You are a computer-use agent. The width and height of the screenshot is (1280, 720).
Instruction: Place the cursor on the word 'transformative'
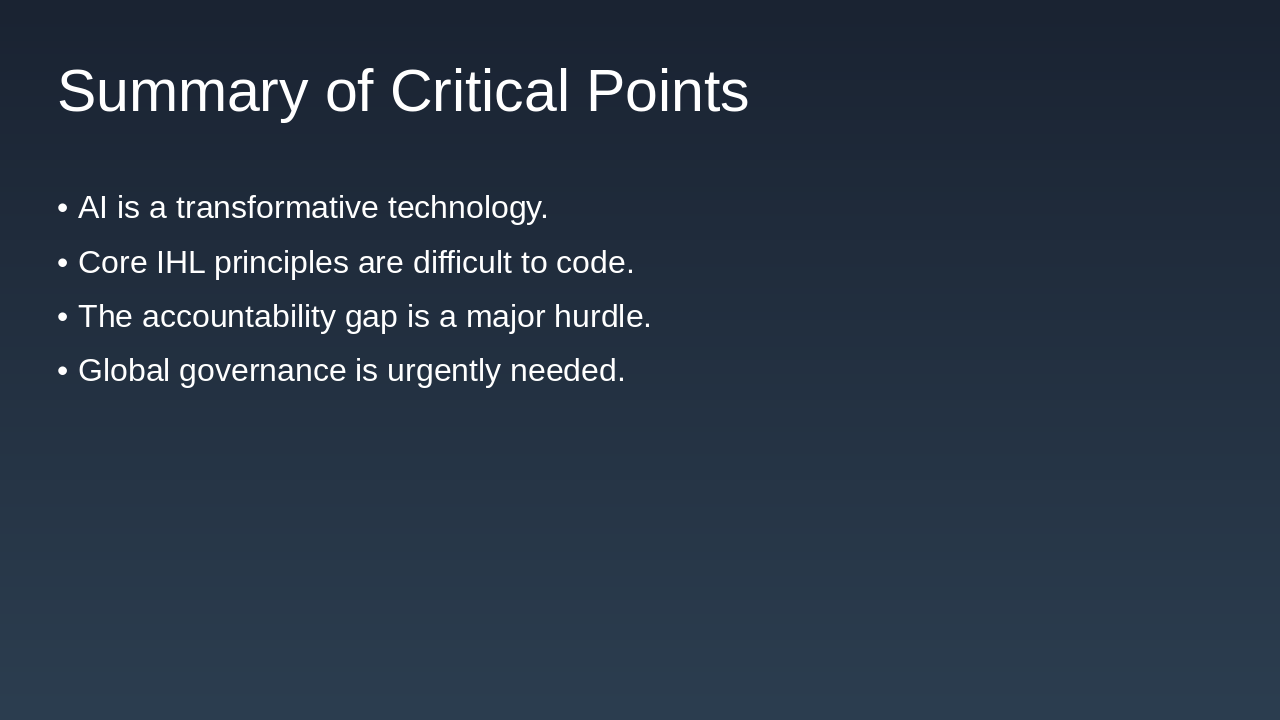(276, 208)
